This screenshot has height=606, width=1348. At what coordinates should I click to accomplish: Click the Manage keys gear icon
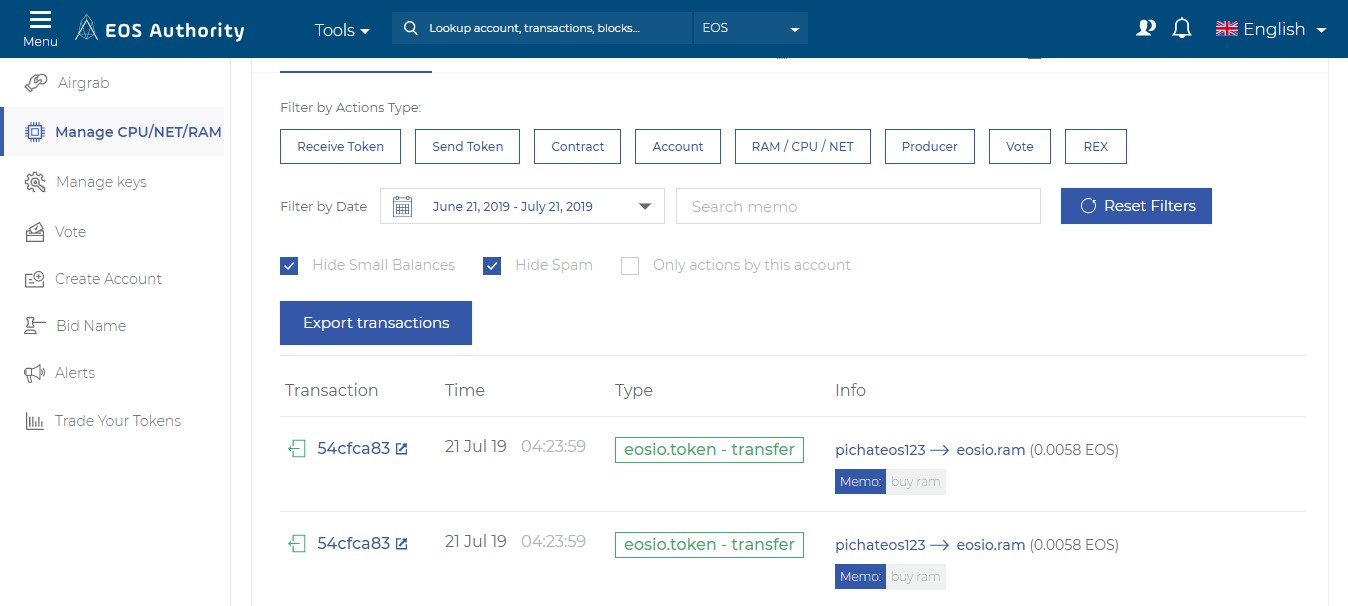tap(35, 182)
